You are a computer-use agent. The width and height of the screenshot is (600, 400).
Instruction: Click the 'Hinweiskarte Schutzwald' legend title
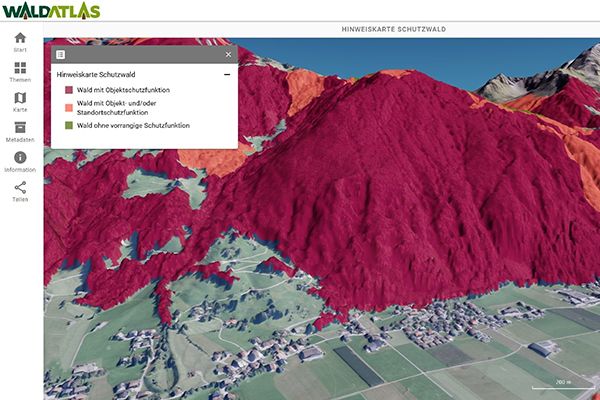pyautogui.click(x=96, y=74)
